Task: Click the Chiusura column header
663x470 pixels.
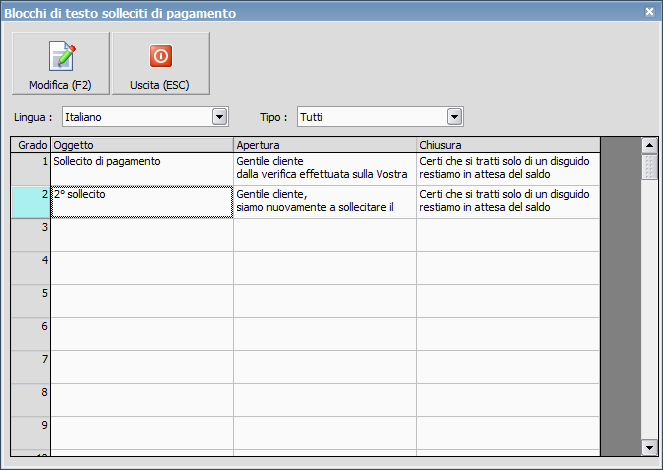Action: (x=507, y=145)
